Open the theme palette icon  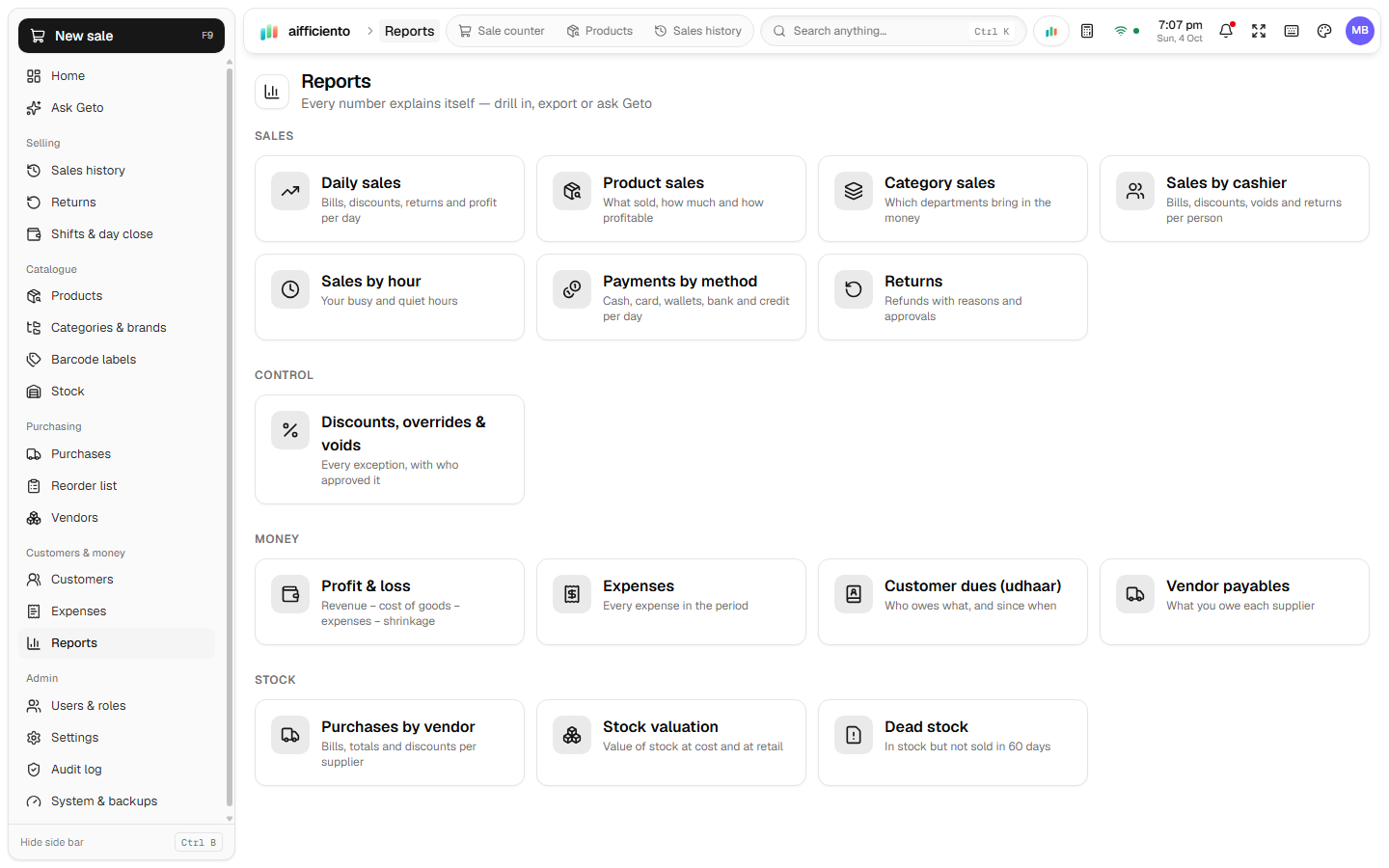pos(1324,31)
